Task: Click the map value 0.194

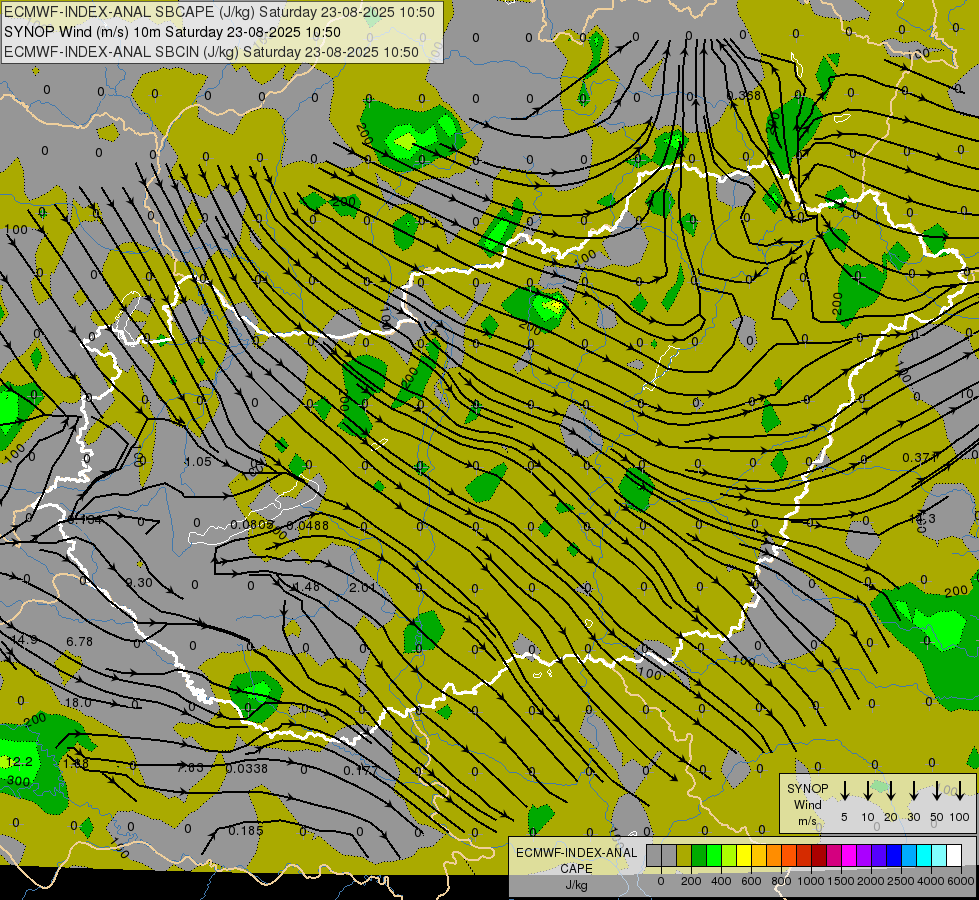Action: 85,520
